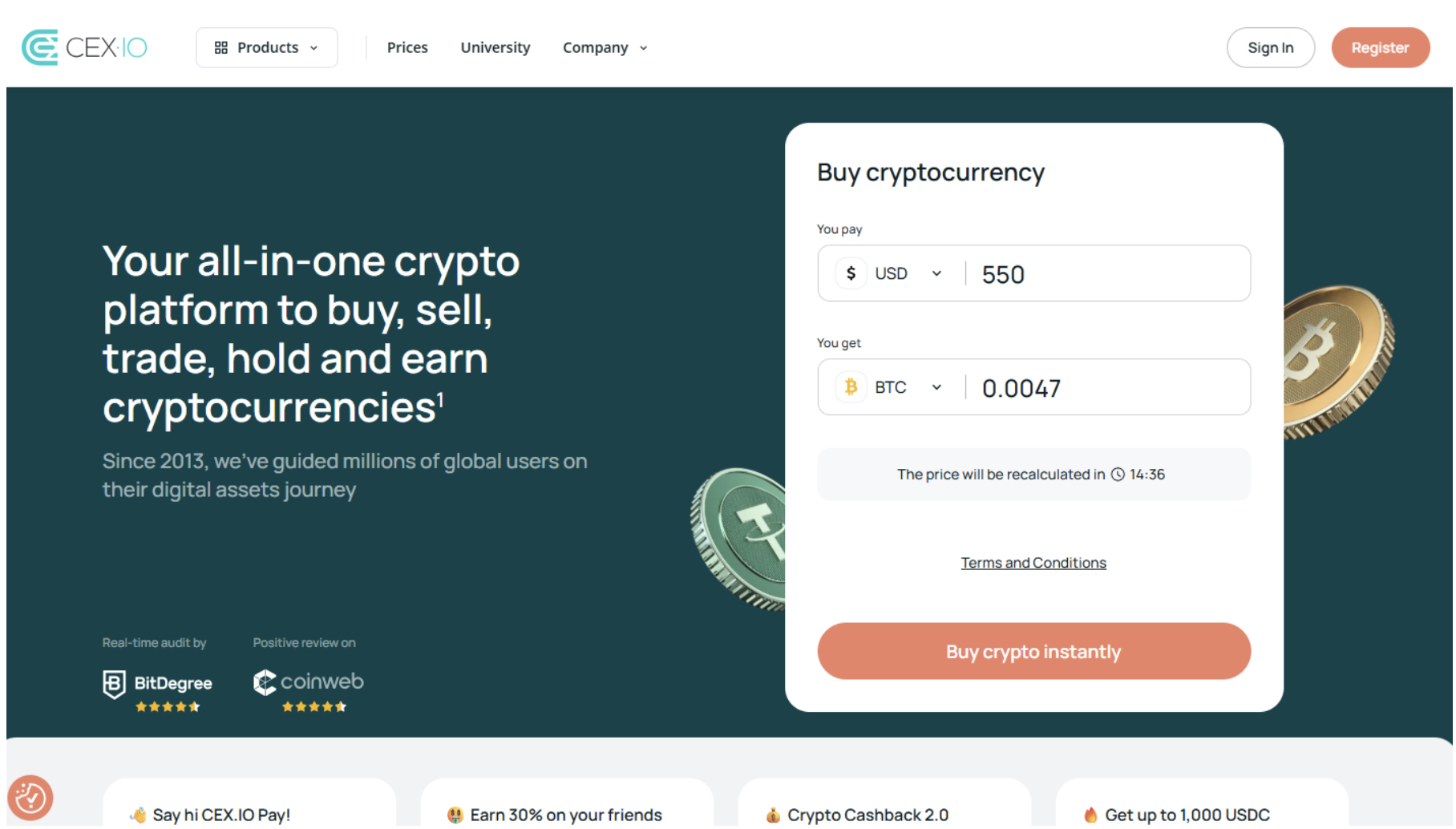Viewport: 1456px width, 829px height.
Task: Click the coinweb logo icon
Action: [x=265, y=682]
